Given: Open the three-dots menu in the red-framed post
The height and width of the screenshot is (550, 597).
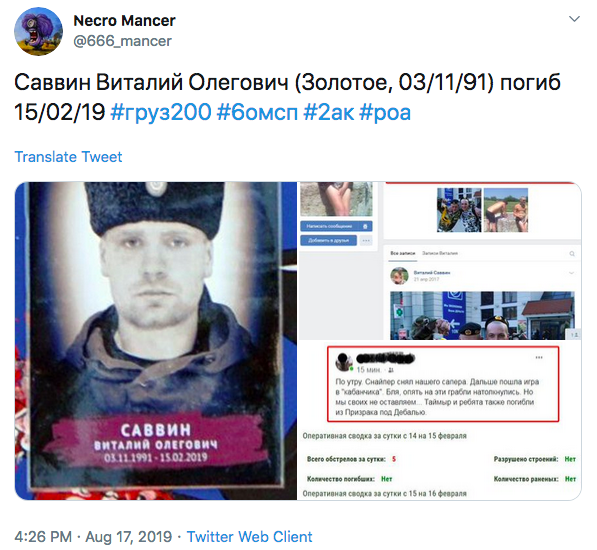Looking at the screenshot, I should 539,357.
